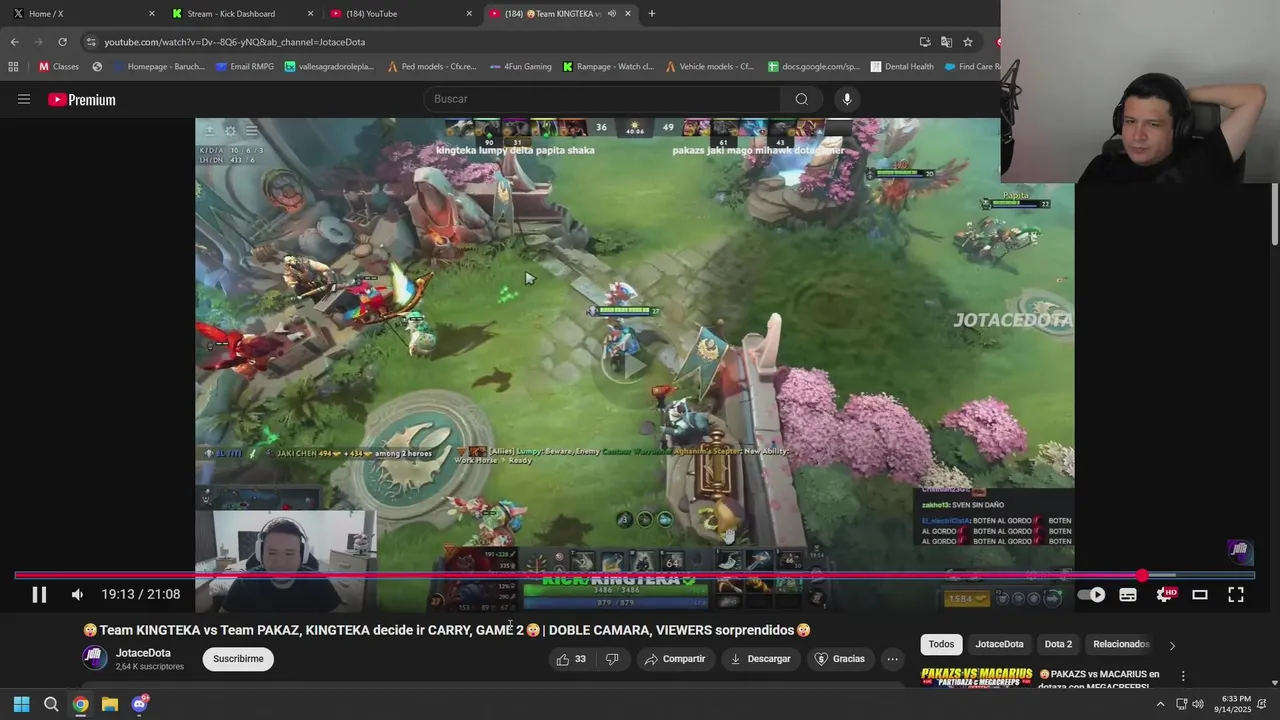Show more filter chips with right chevron

pos(1172,645)
